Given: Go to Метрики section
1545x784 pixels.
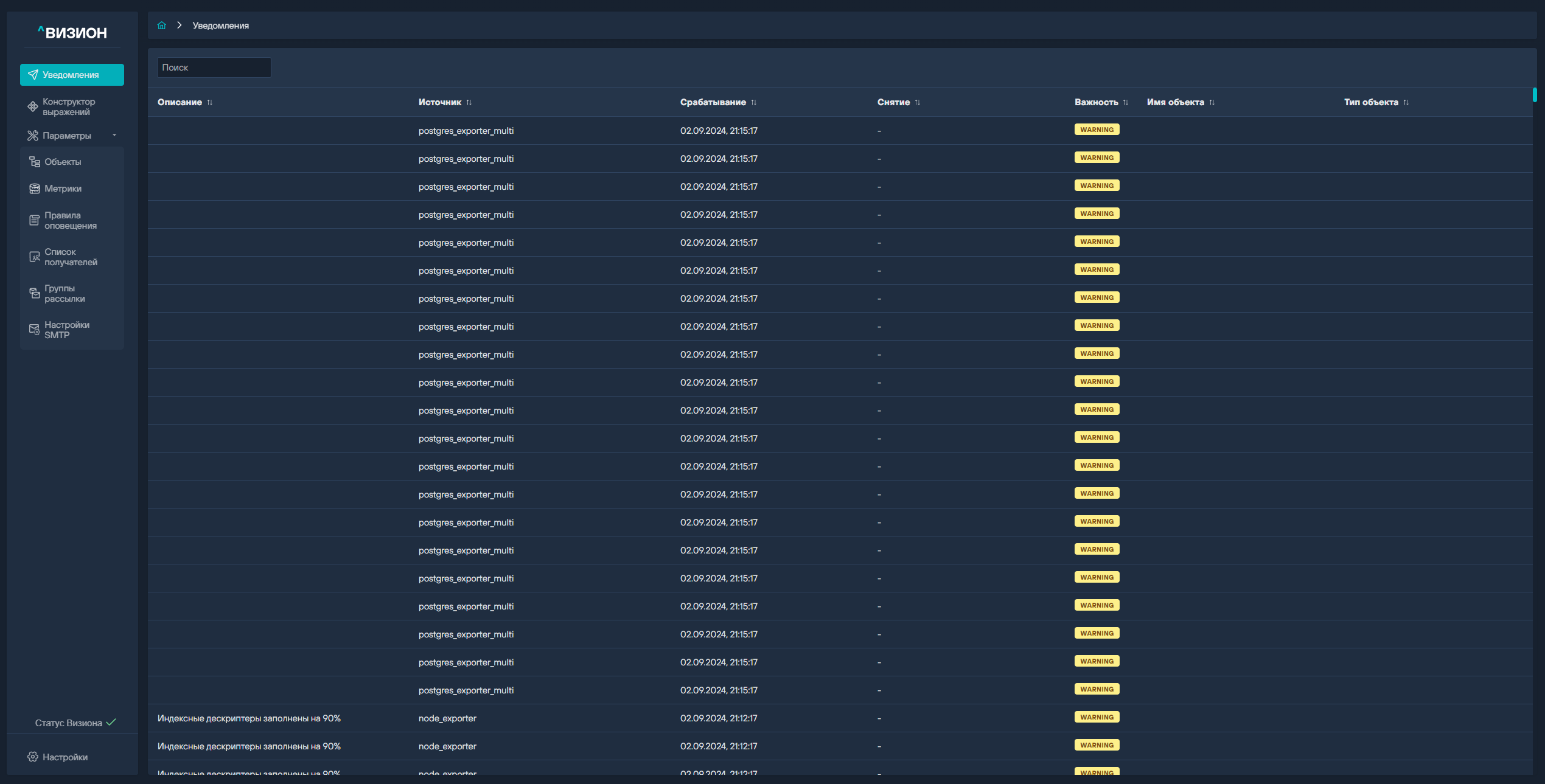Looking at the screenshot, I should pyautogui.click(x=63, y=189).
